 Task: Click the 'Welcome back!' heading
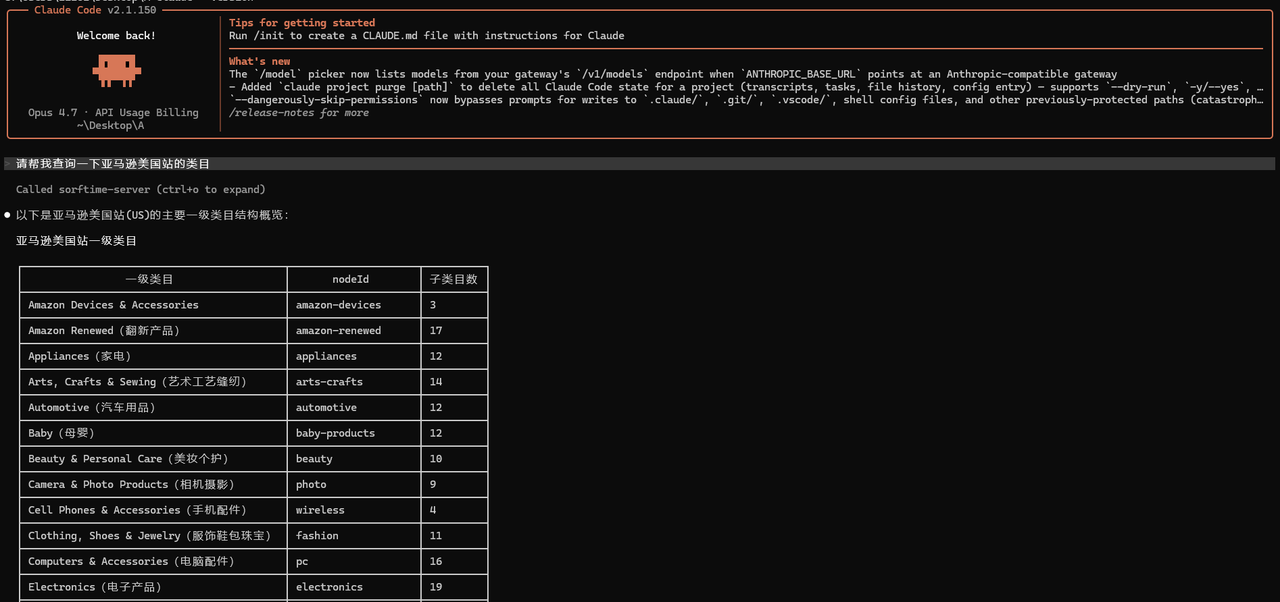(x=116, y=36)
